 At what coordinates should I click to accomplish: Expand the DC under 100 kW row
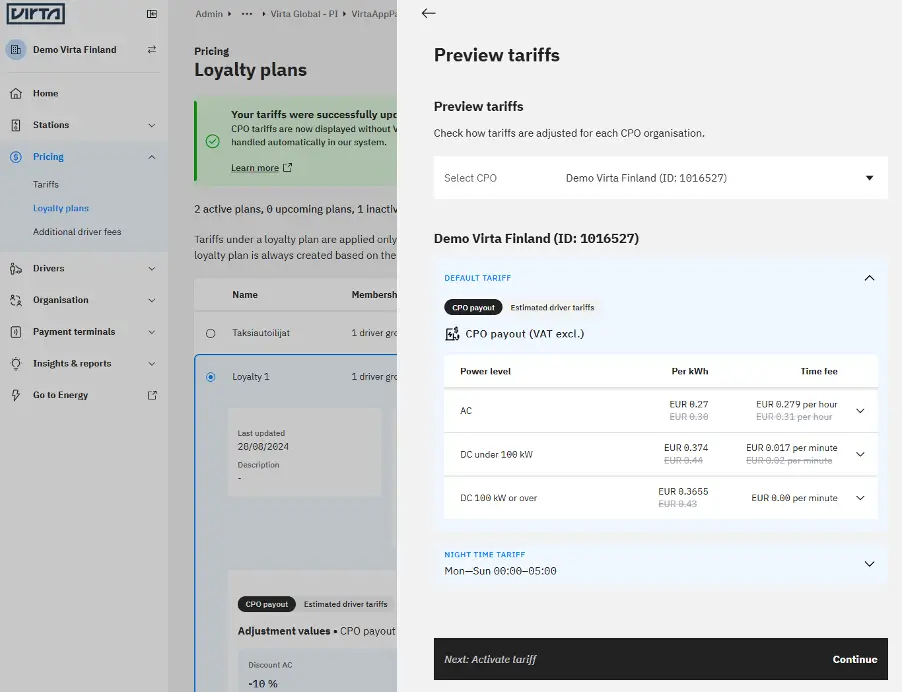[860, 454]
